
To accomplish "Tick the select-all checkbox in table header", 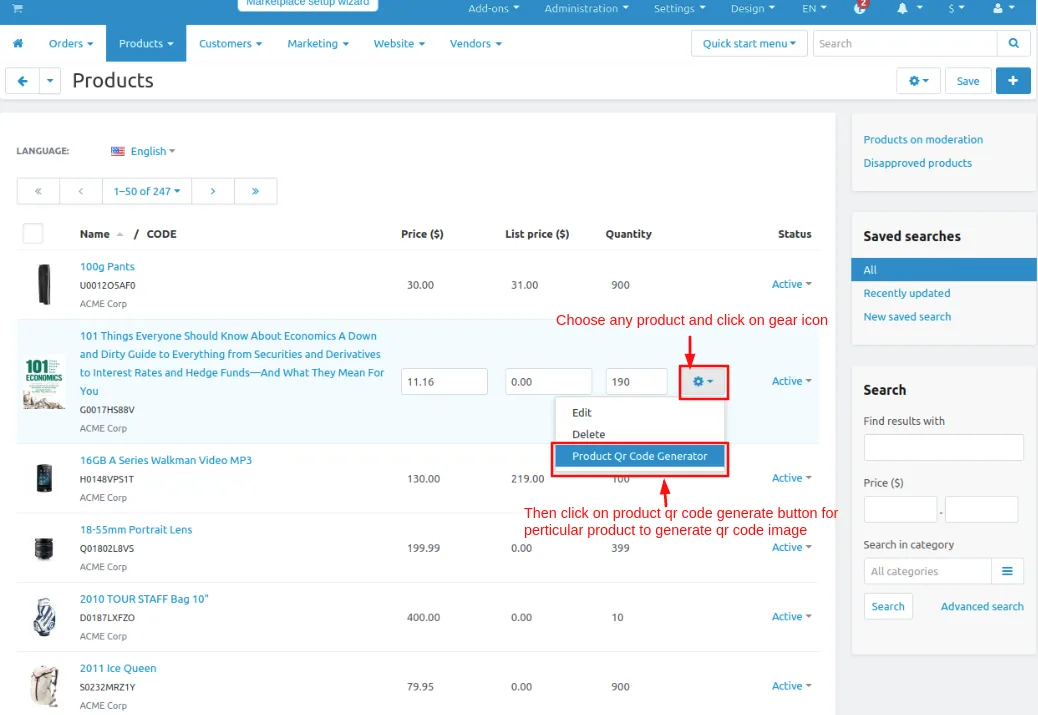I will 33,234.
